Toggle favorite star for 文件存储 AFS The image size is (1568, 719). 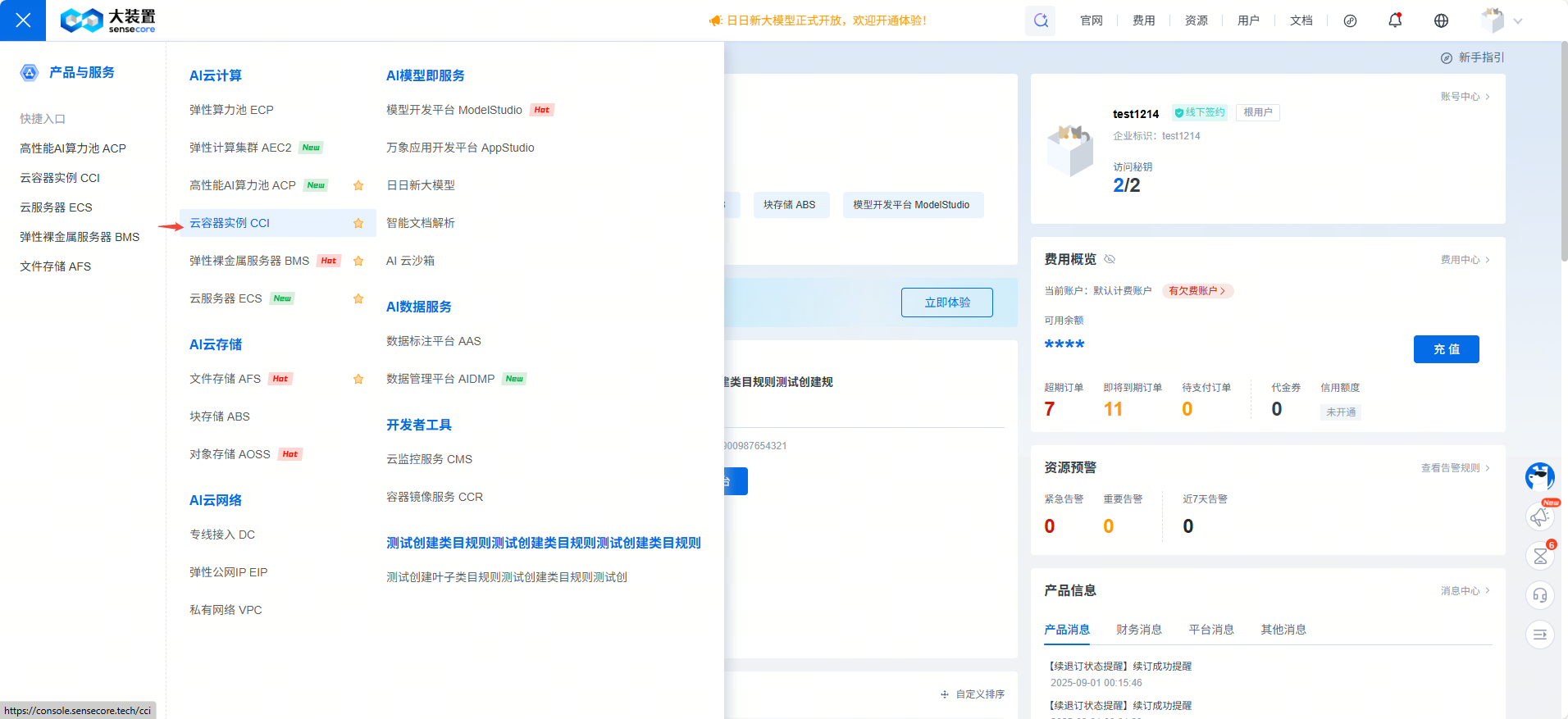pyautogui.click(x=358, y=379)
